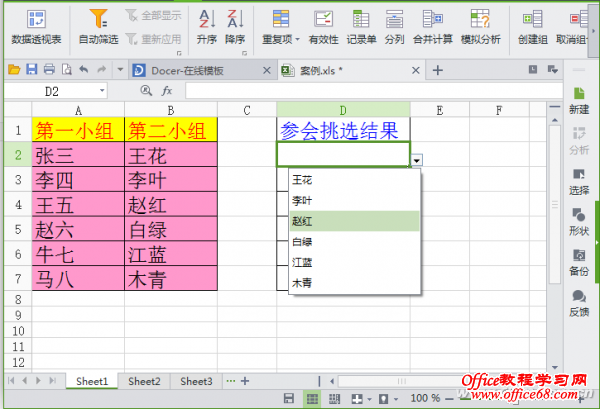Click sidebar Feedback (反馈) button

coord(579,303)
